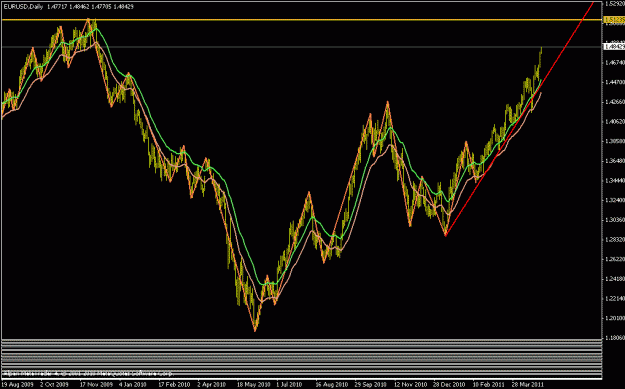Select the gray horizontal current price line

301,47
